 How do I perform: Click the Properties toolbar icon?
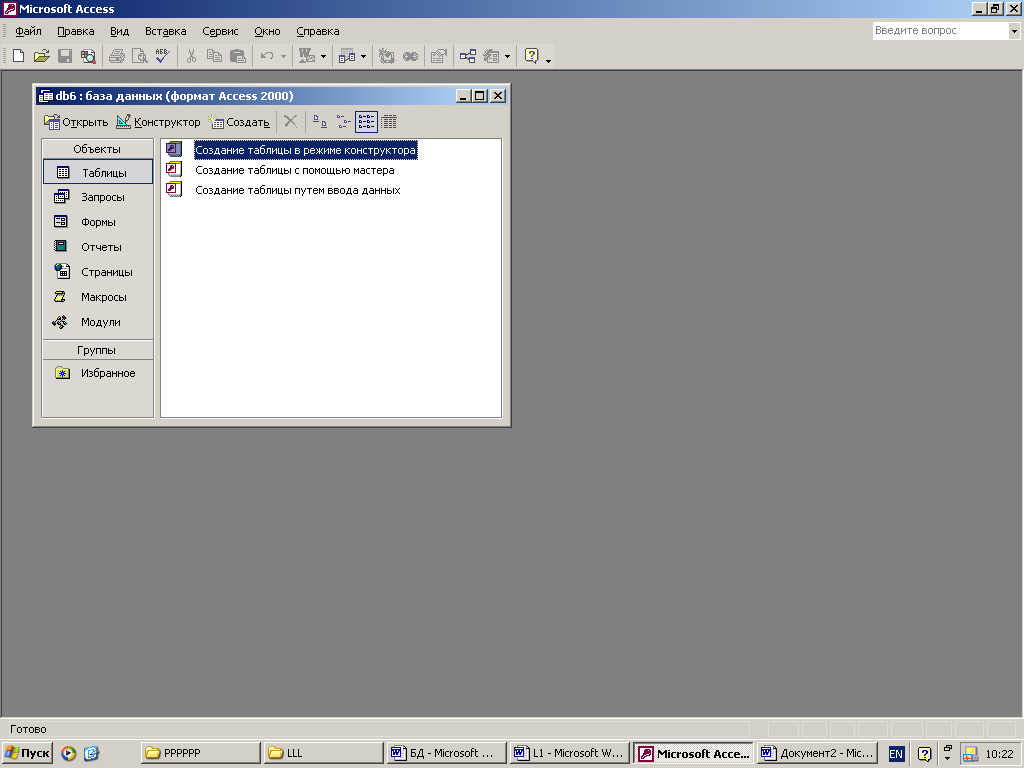pyautogui.click(x=439, y=56)
